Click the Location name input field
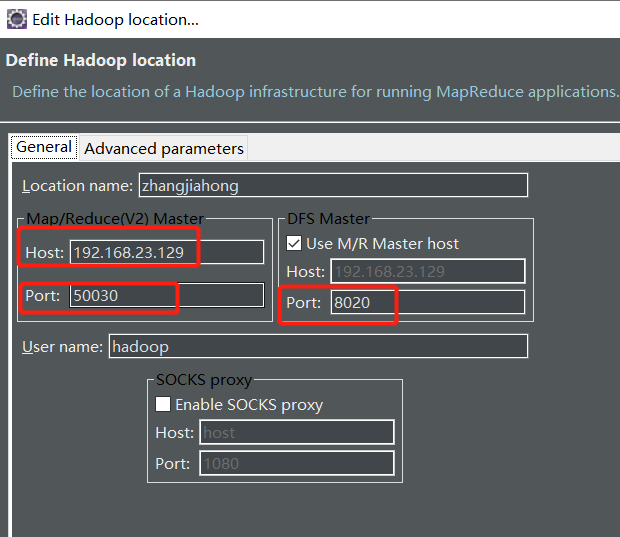Viewport: 620px width, 537px height. 333,185
